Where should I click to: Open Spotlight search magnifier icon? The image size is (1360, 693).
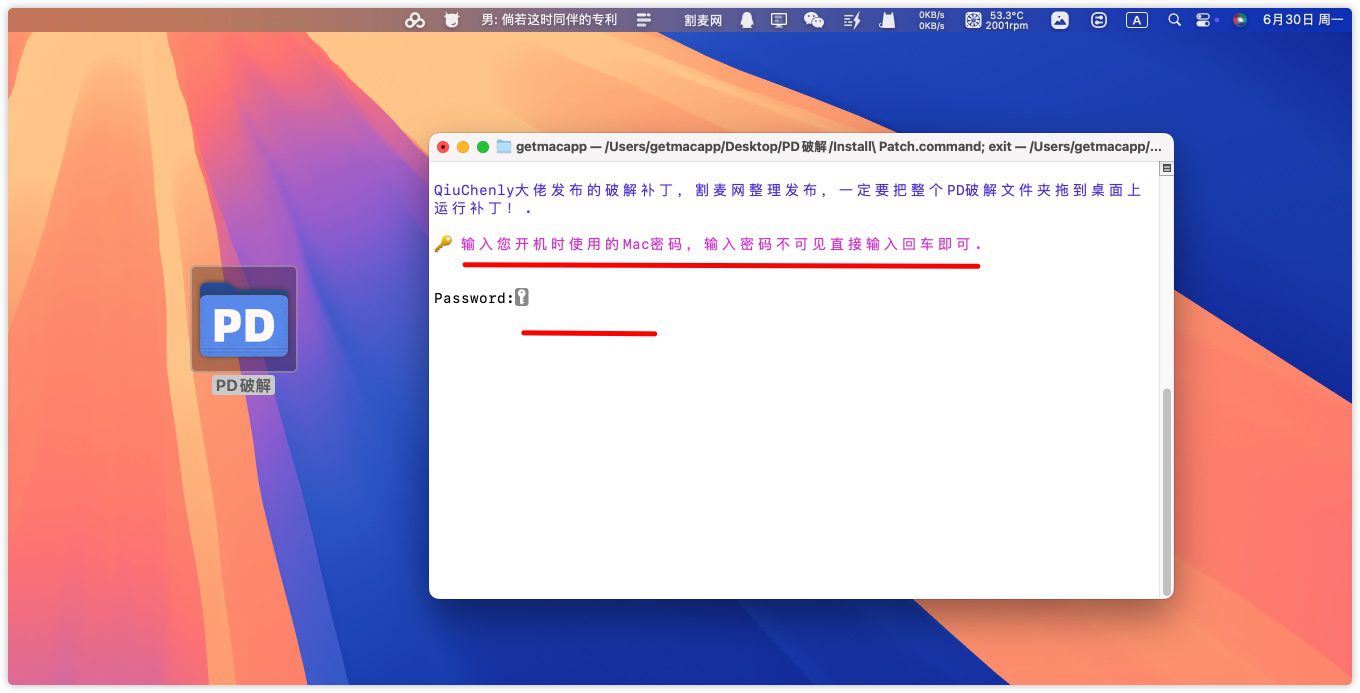(x=1174, y=20)
